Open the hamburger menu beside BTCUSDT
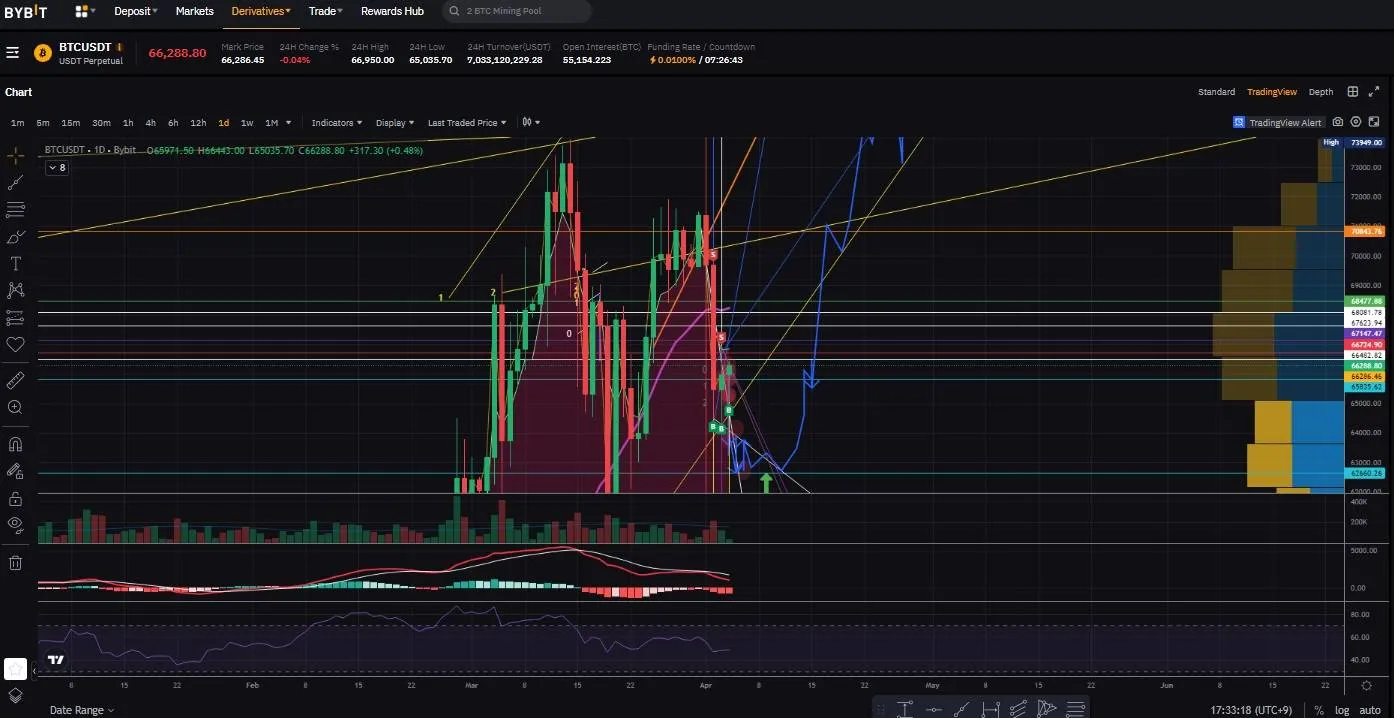The height and width of the screenshot is (718, 1394). (x=13, y=52)
